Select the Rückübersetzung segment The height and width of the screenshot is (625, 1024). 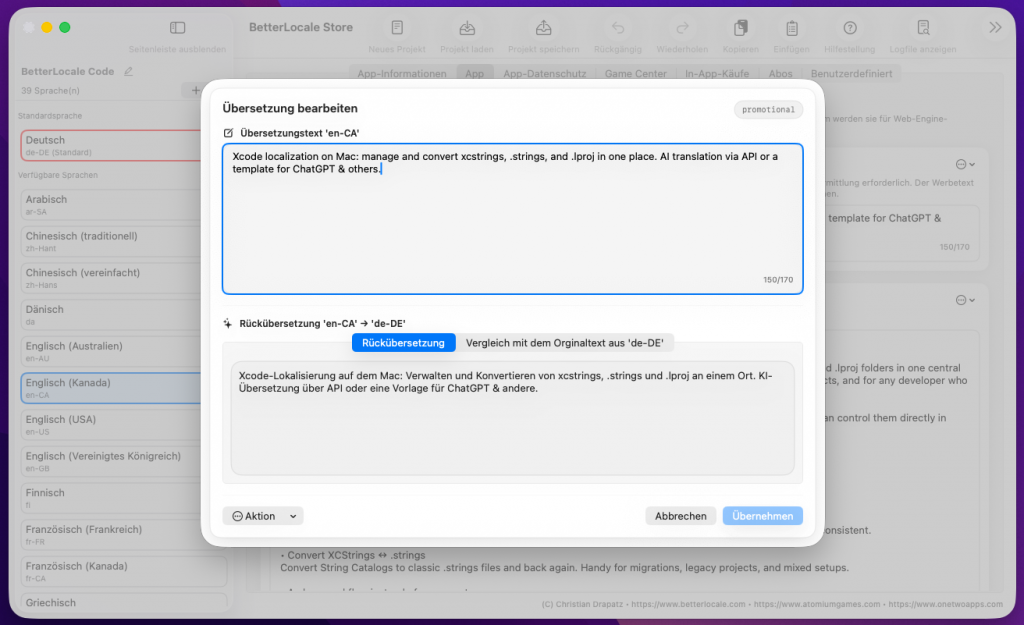coord(403,343)
